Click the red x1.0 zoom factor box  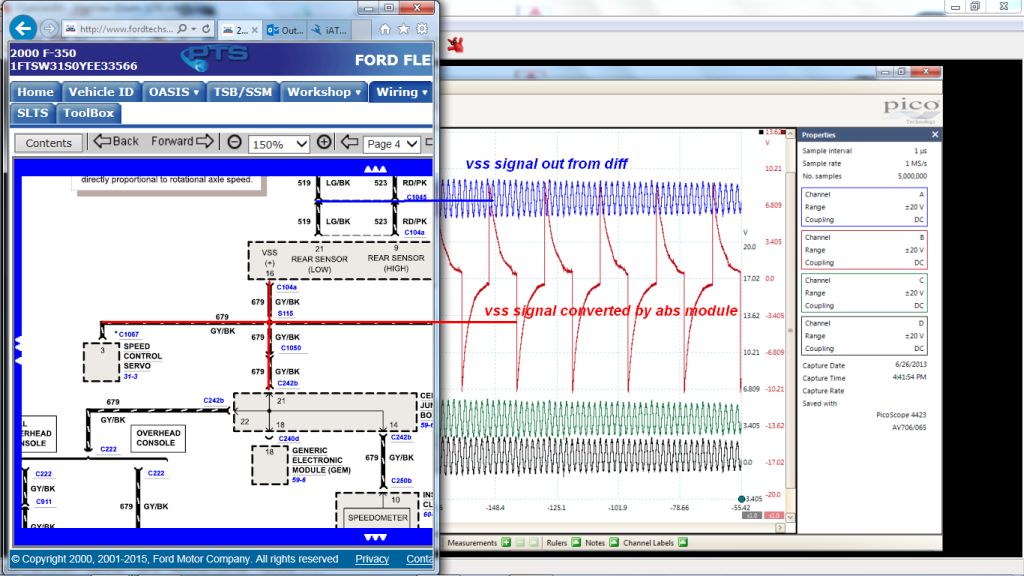[x=773, y=515]
